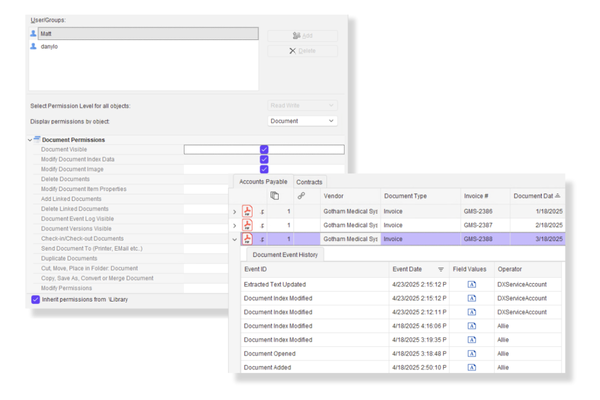Switch to the Contracts tab

309,182
